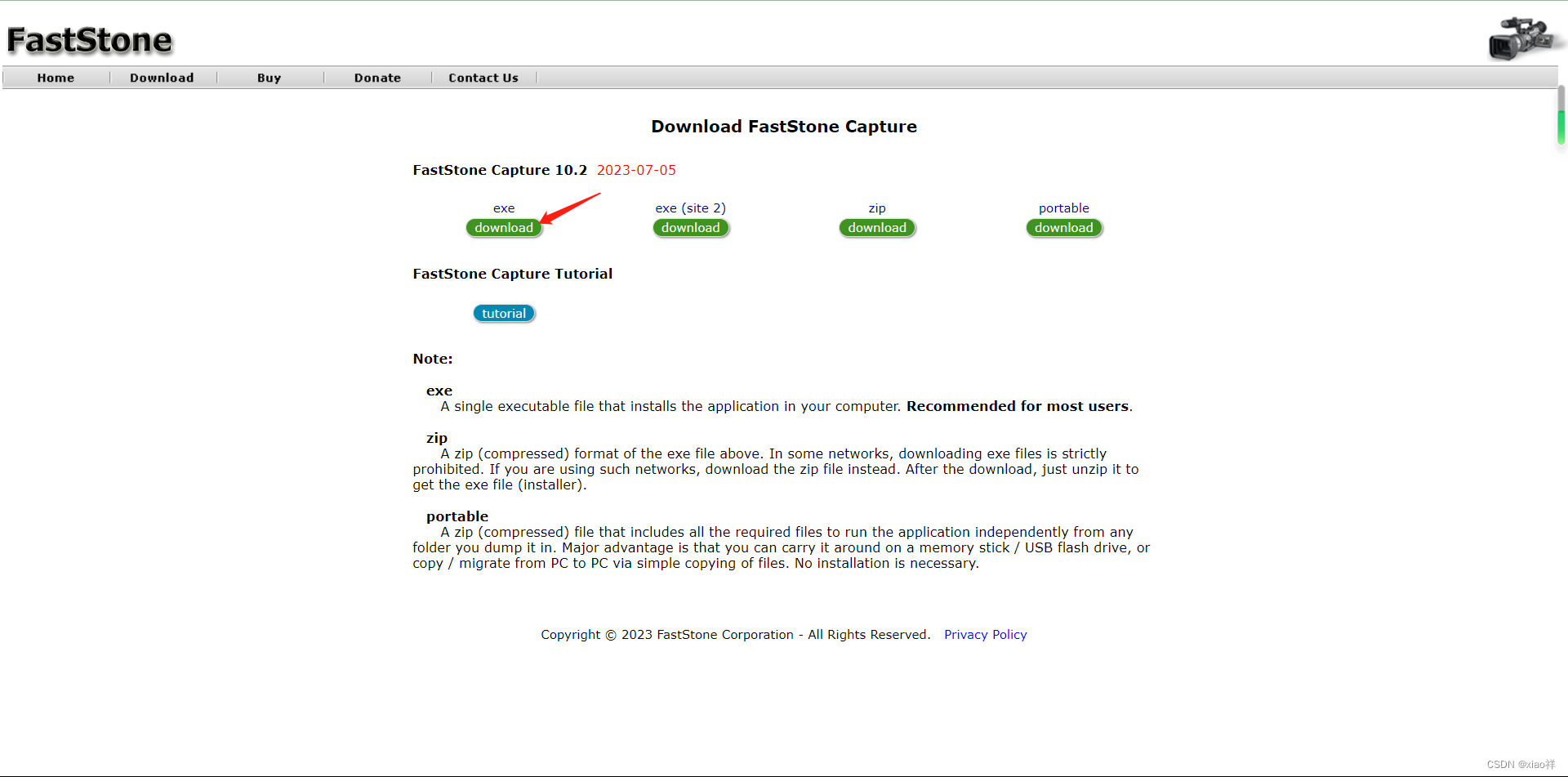Image resolution: width=1568 pixels, height=777 pixels.
Task: Open the Download menu item
Action: 162,78
